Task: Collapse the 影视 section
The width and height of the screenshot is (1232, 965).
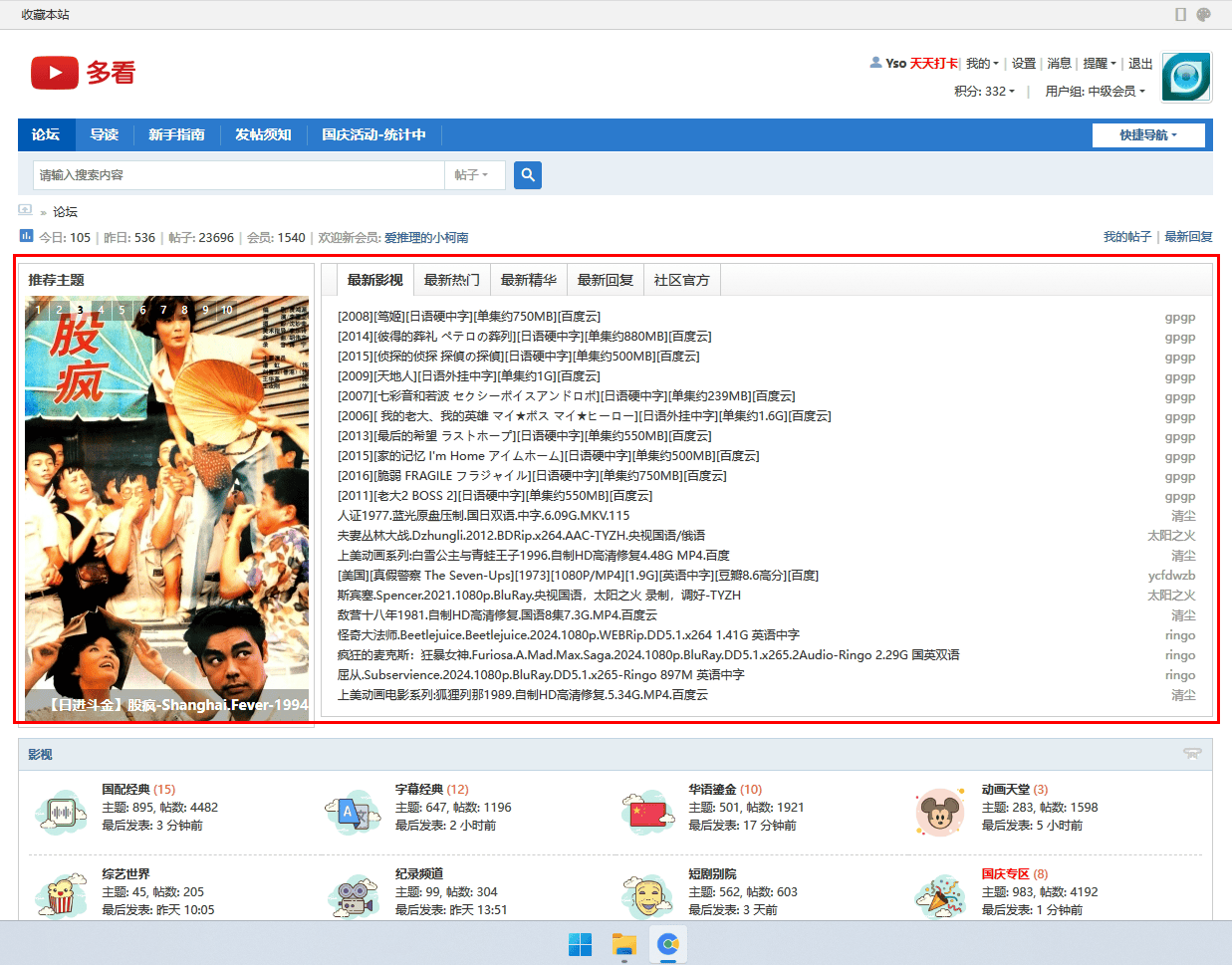Action: click(x=1191, y=754)
